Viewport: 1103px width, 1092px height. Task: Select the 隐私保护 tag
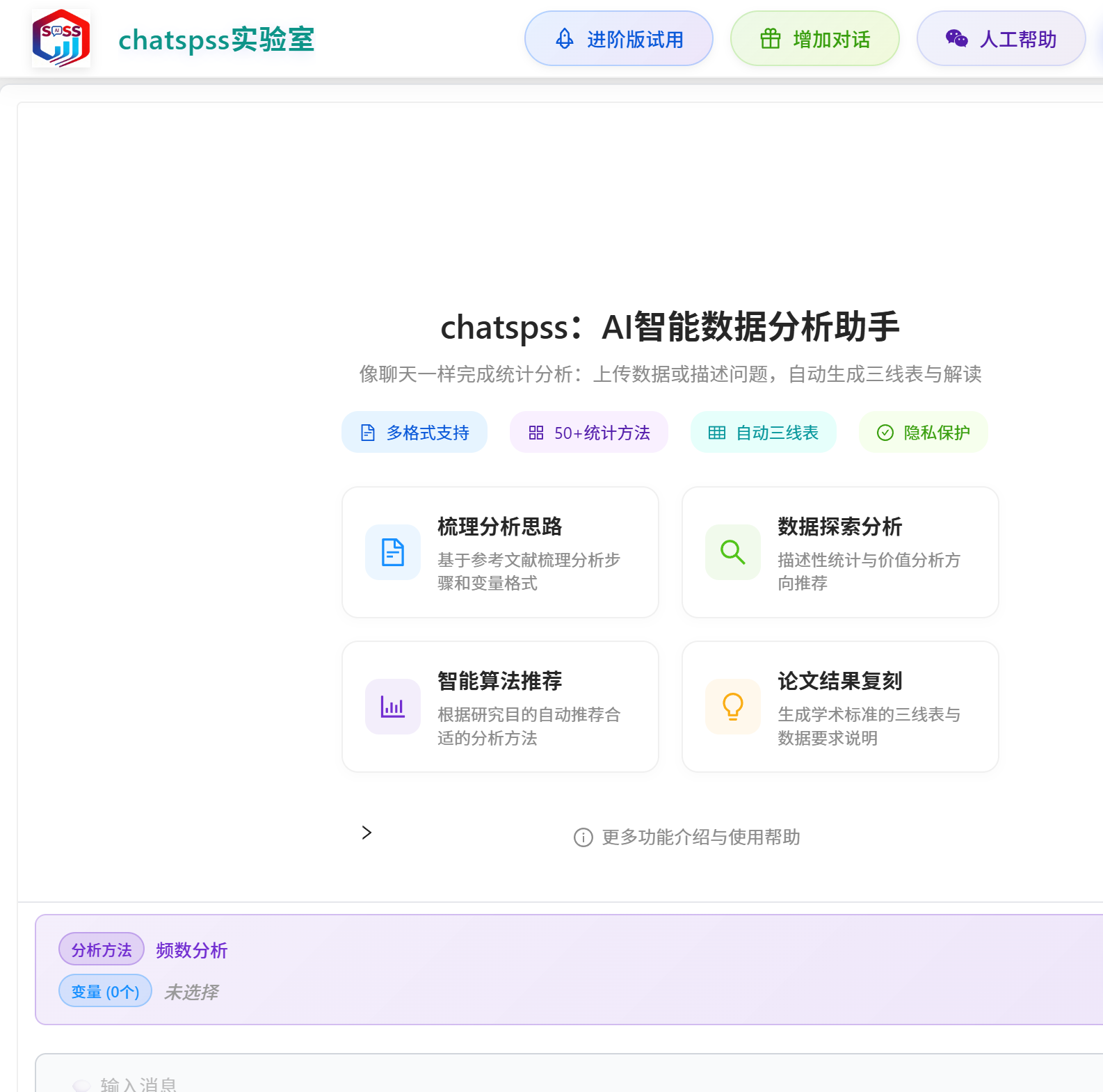point(924,433)
